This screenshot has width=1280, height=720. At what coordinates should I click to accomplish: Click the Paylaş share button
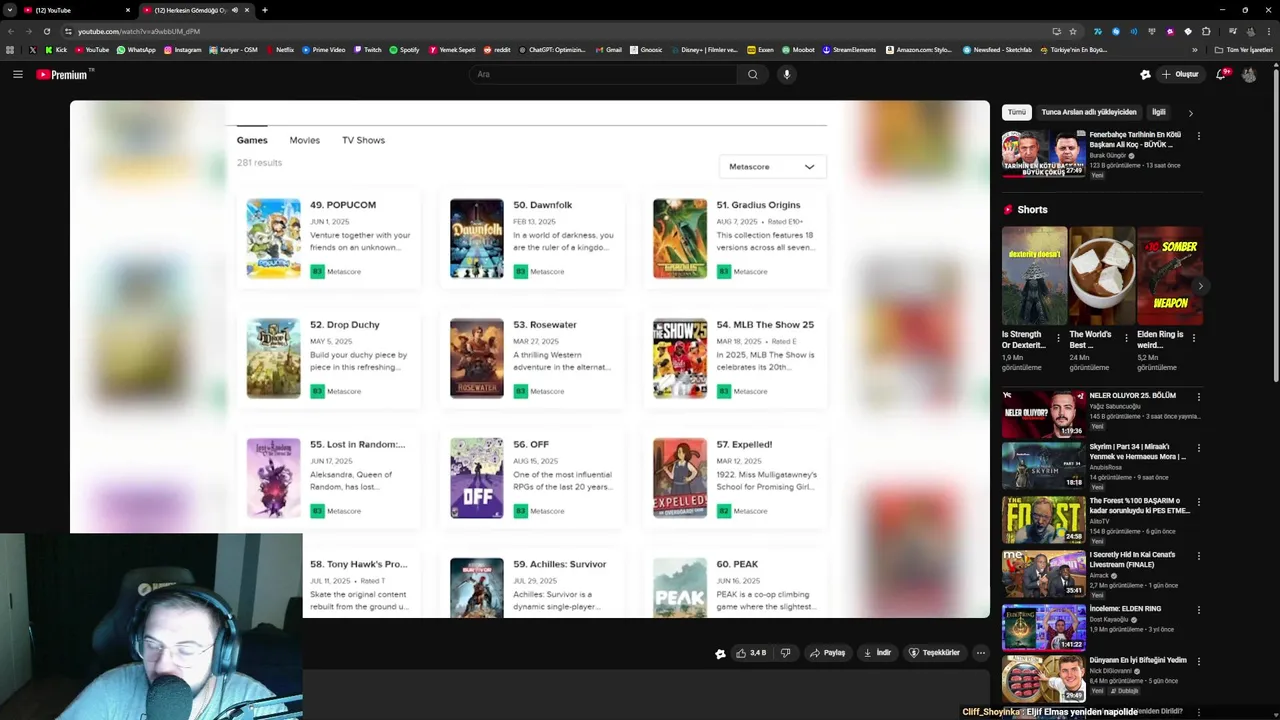click(x=827, y=653)
